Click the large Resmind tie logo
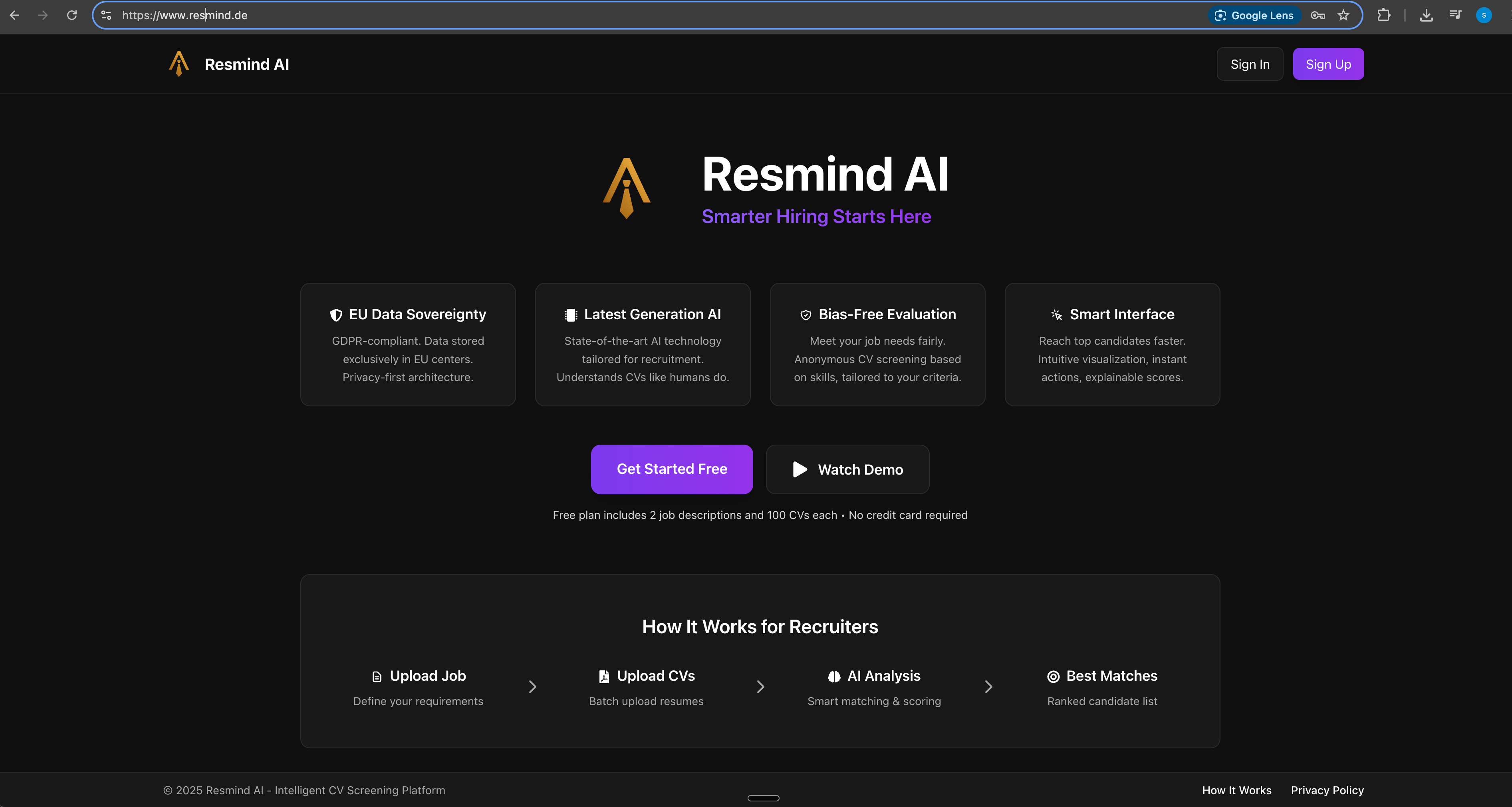 pos(626,188)
